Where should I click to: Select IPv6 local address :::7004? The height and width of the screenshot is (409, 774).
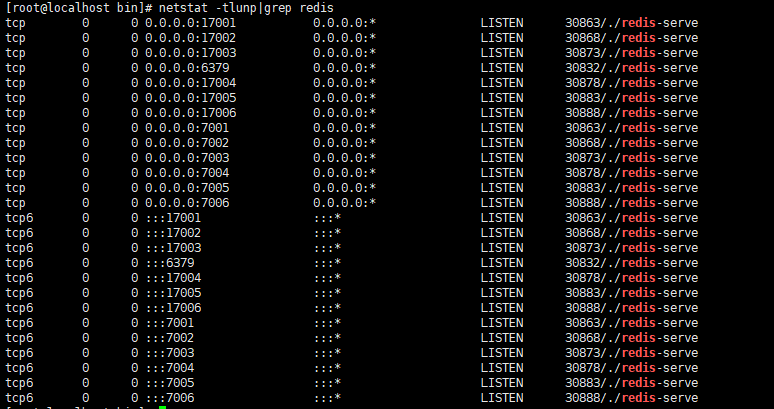point(170,368)
